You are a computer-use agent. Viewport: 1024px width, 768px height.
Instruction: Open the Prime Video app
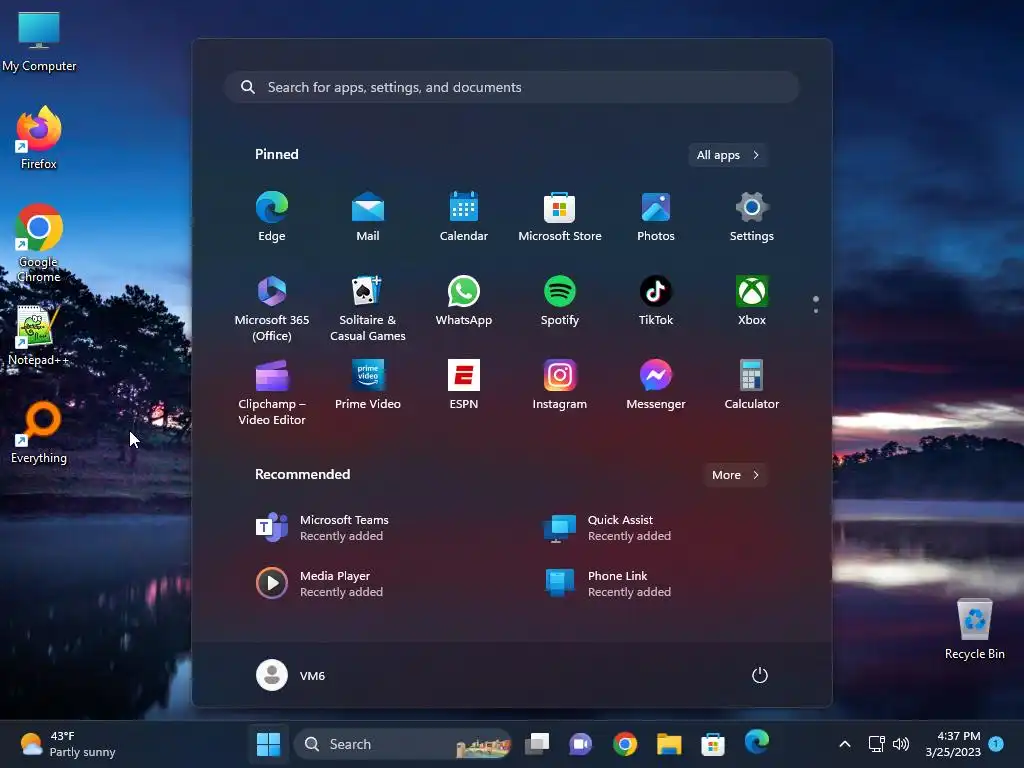point(368,385)
